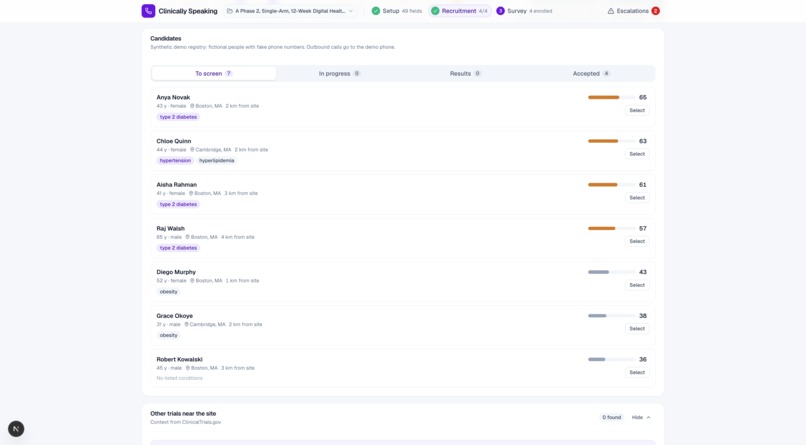Click Diego Murphy's obesity tag
This screenshot has width=806, height=445.
[169, 292]
